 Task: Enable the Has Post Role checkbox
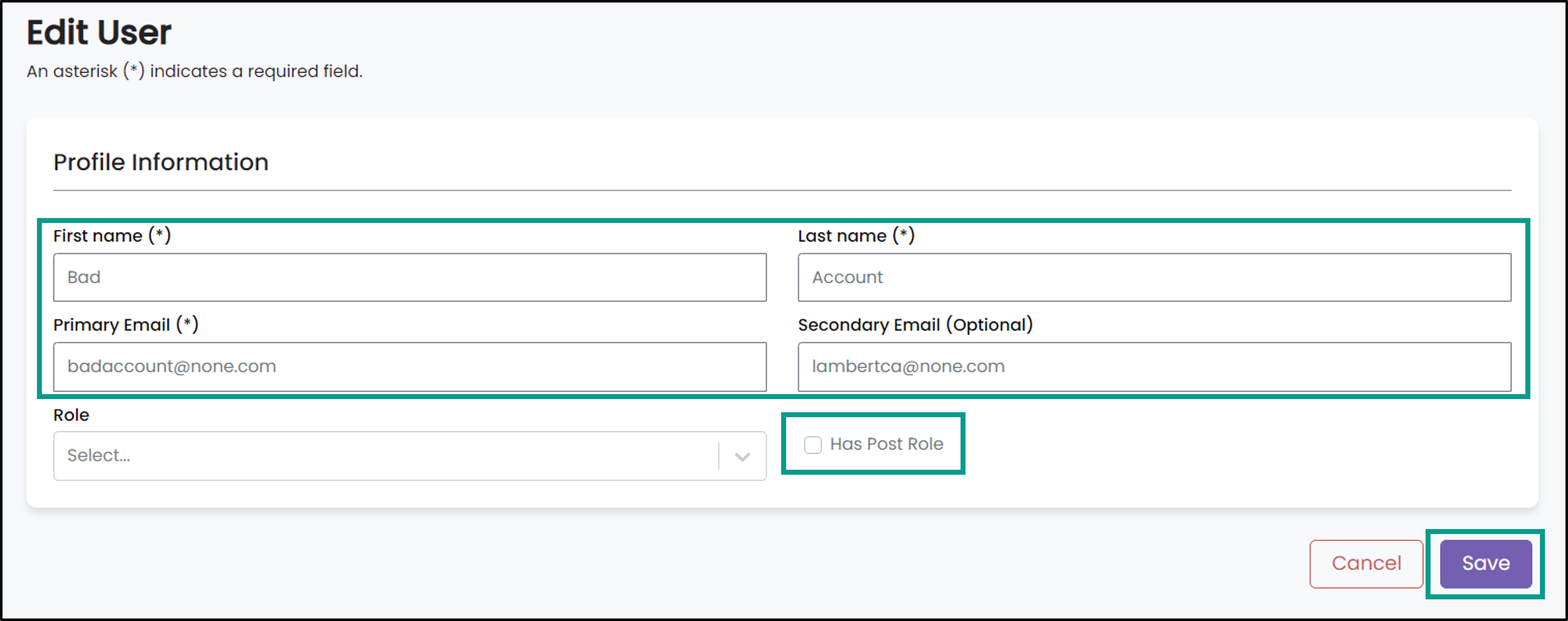(x=813, y=445)
